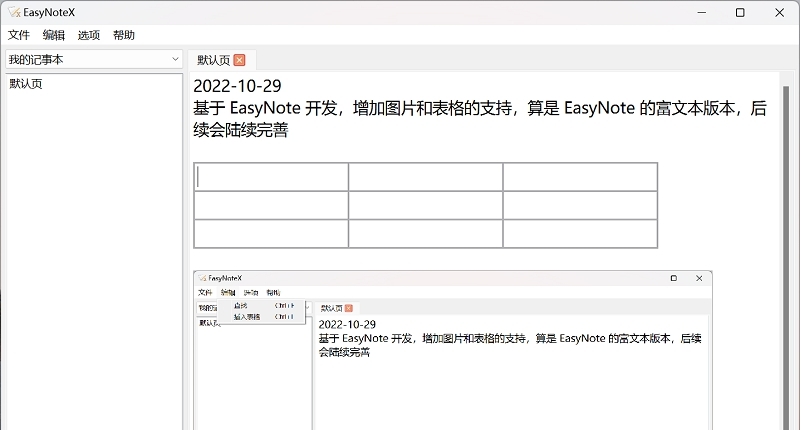Close the 默认页 tab with red X
Screen dimensions: 801x430
point(239,60)
